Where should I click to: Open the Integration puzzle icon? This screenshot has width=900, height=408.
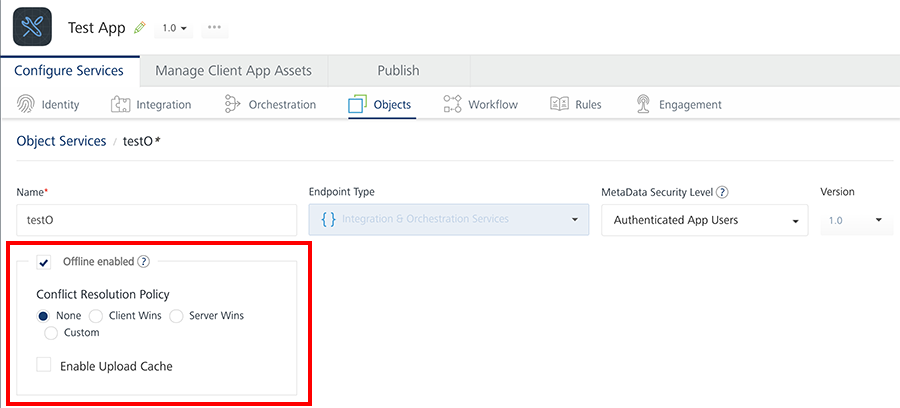(120, 104)
